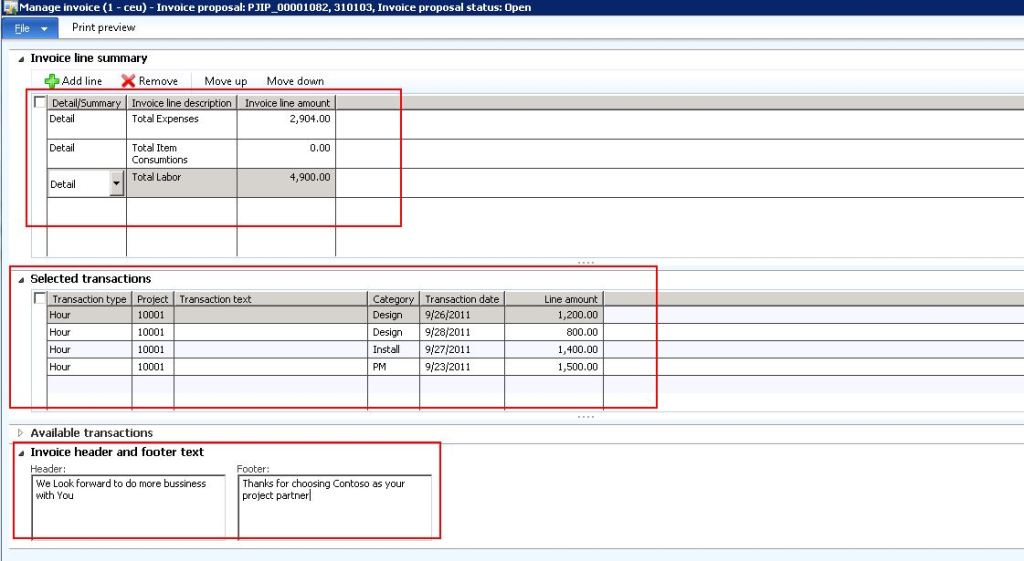Image resolution: width=1024 pixels, height=561 pixels.
Task: Click the splitter dots below Selected transactions grid
Action: point(586,417)
